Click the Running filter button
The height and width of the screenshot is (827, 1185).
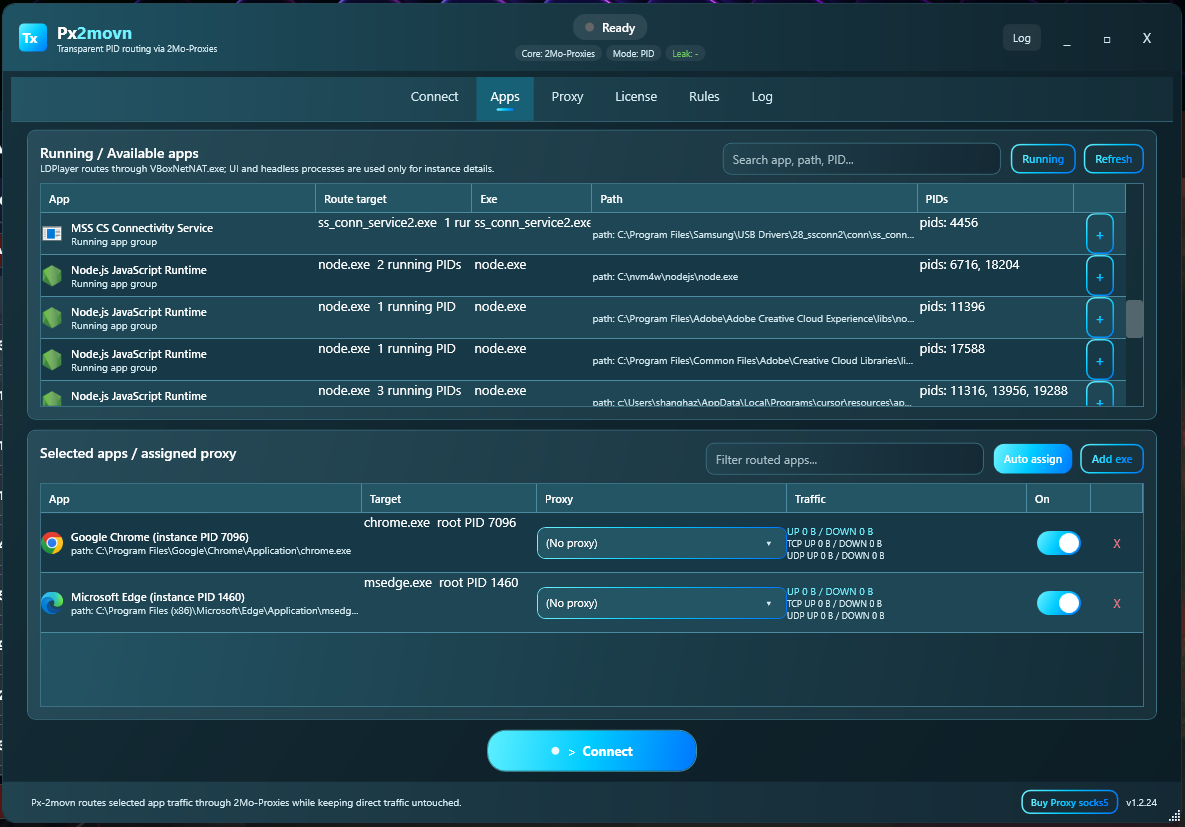(x=1042, y=159)
